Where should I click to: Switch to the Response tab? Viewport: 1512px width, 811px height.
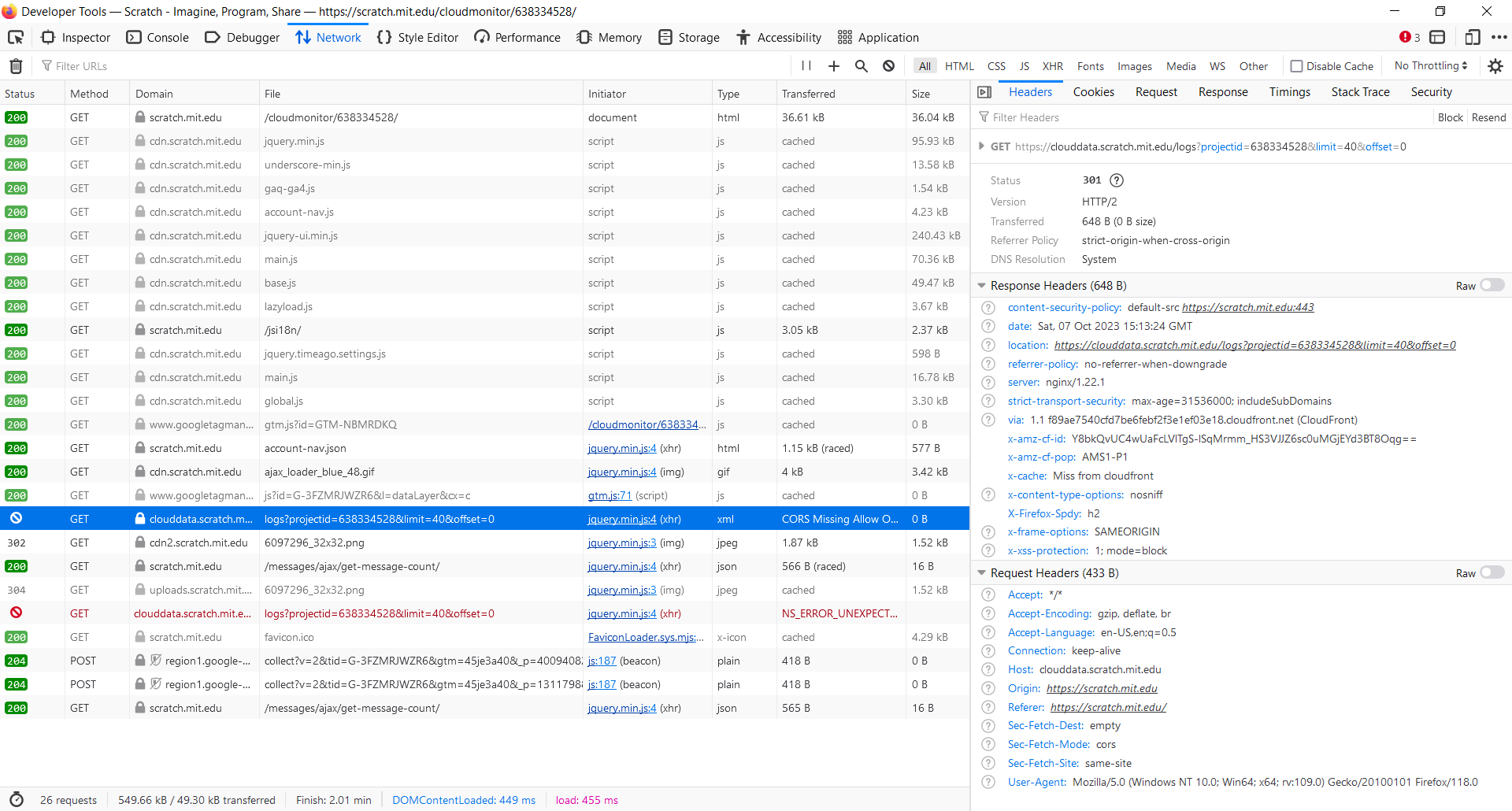point(1223,92)
